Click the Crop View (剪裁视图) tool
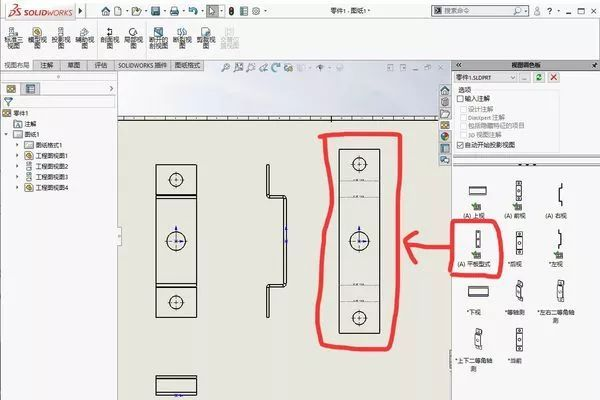The image size is (600, 400). coord(206,38)
